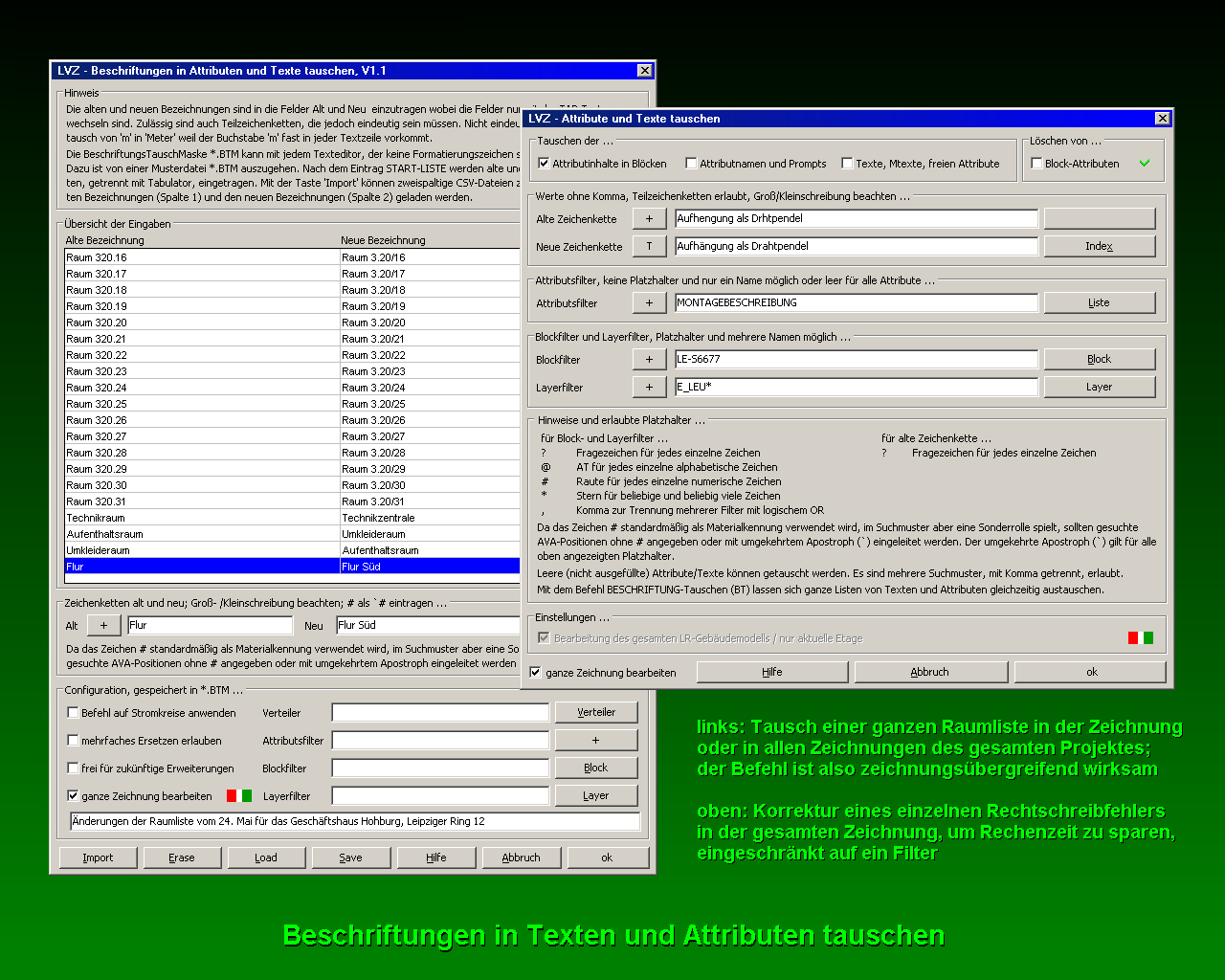This screenshot has height=980, width=1225.
Task: Click the Import button
Action: 98,858
